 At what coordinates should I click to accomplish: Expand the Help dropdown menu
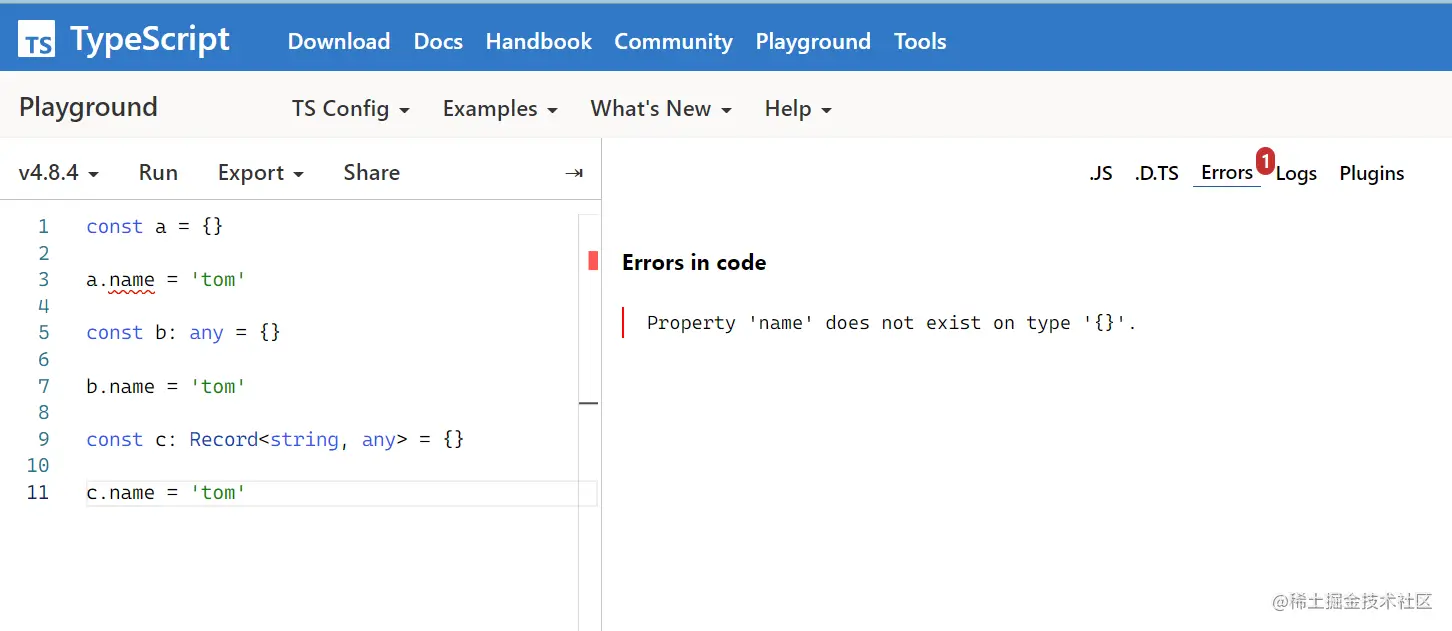pos(798,109)
